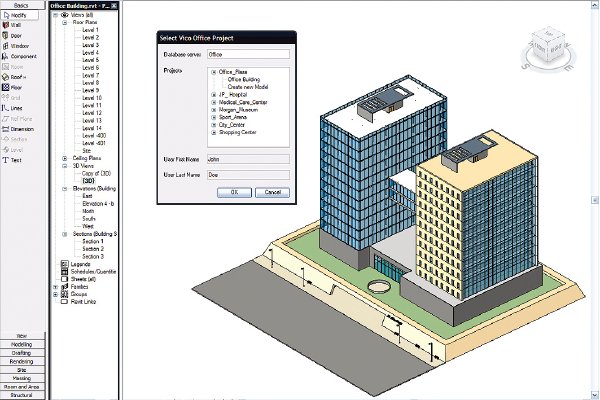Select the Lines tool icon
Image resolution: width=600 pixels, height=400 pixels.
point(5,108)
